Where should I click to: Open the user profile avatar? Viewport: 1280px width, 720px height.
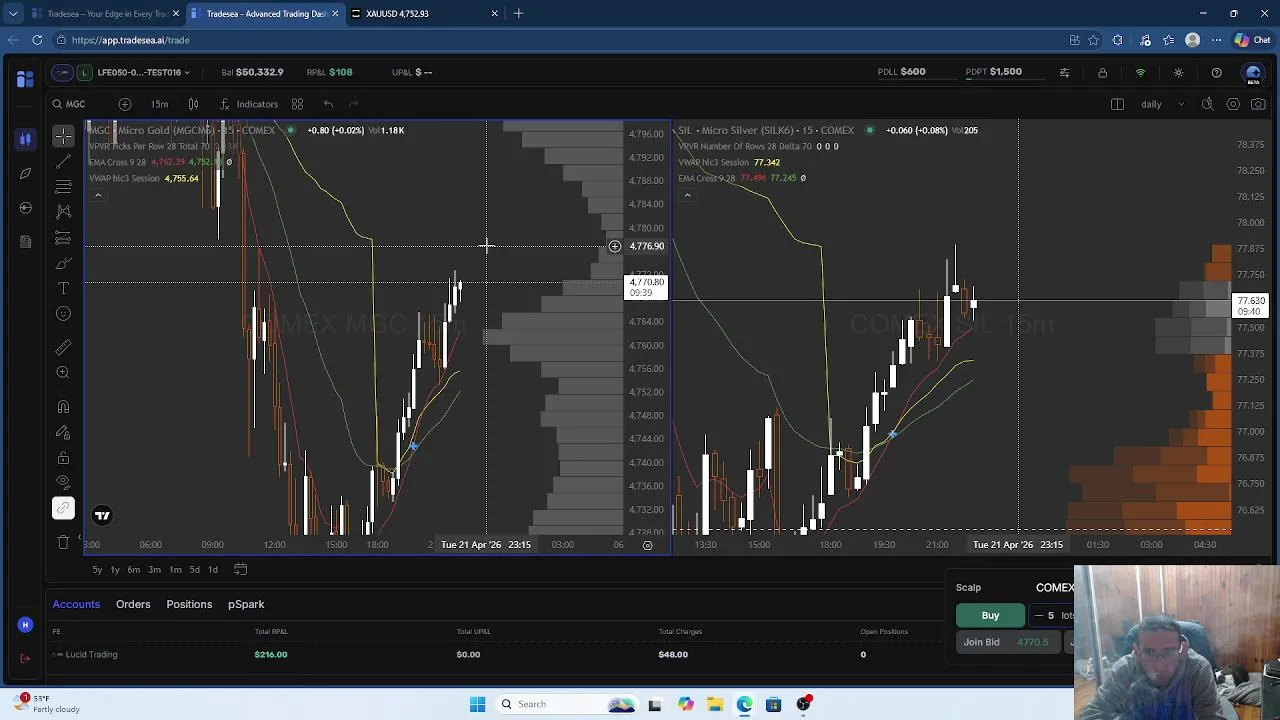coord(1253,74)
